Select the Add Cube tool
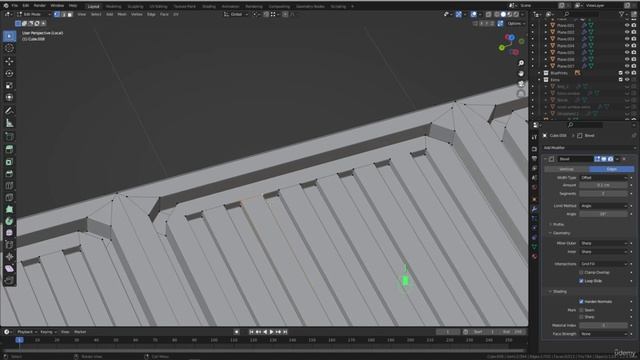The height and width of the screenshot is (360, 640). click(9, 136)
